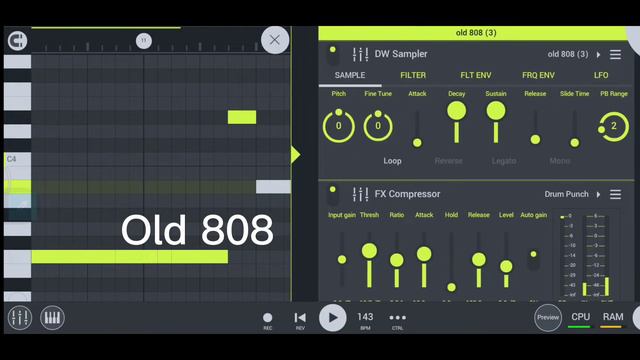
Task: Move the timeline playhead marker
Action: coord(144,41)
